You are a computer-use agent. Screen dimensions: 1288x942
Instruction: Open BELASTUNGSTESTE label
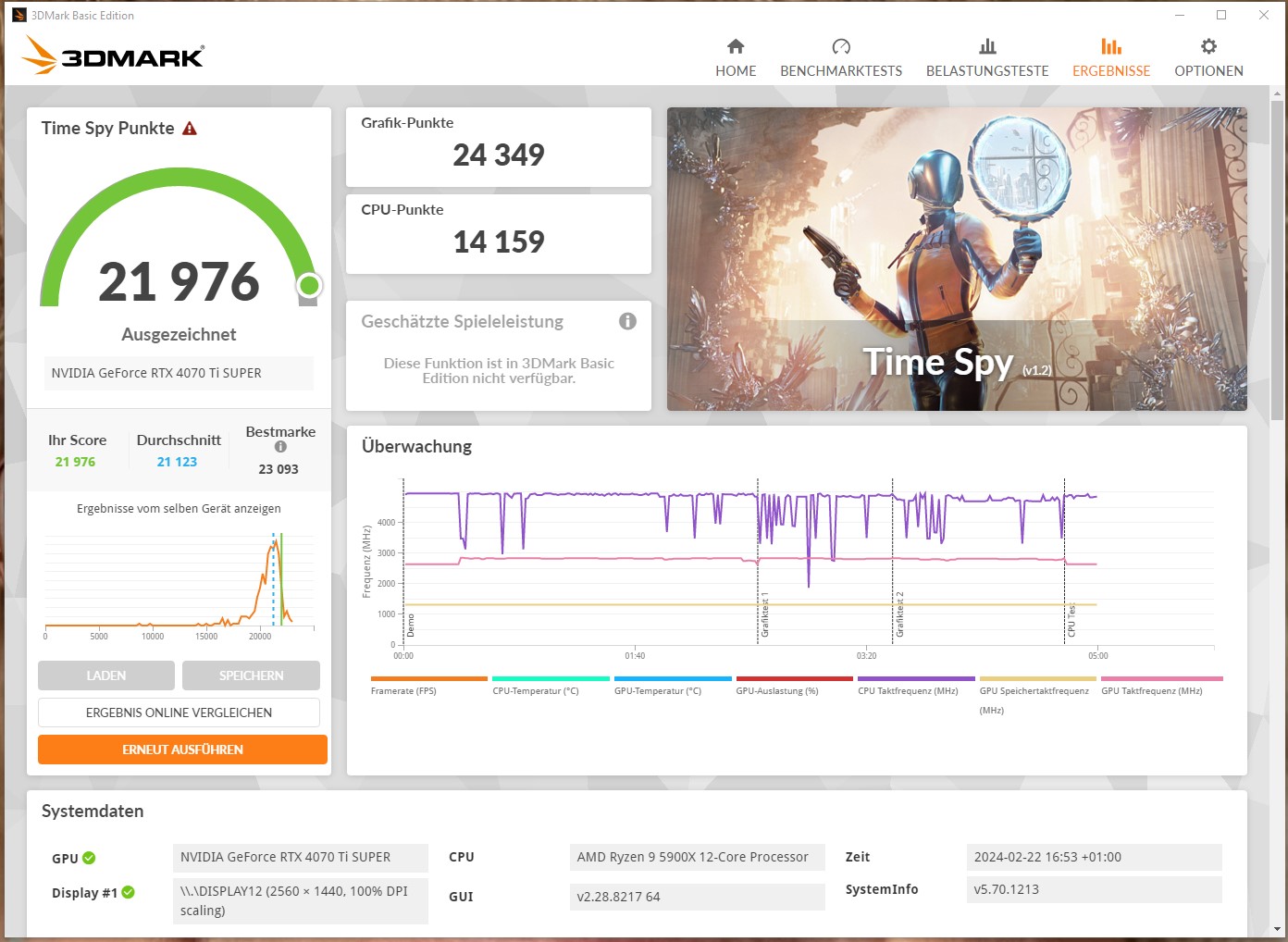pyautogui.click(x=987, y=71)
